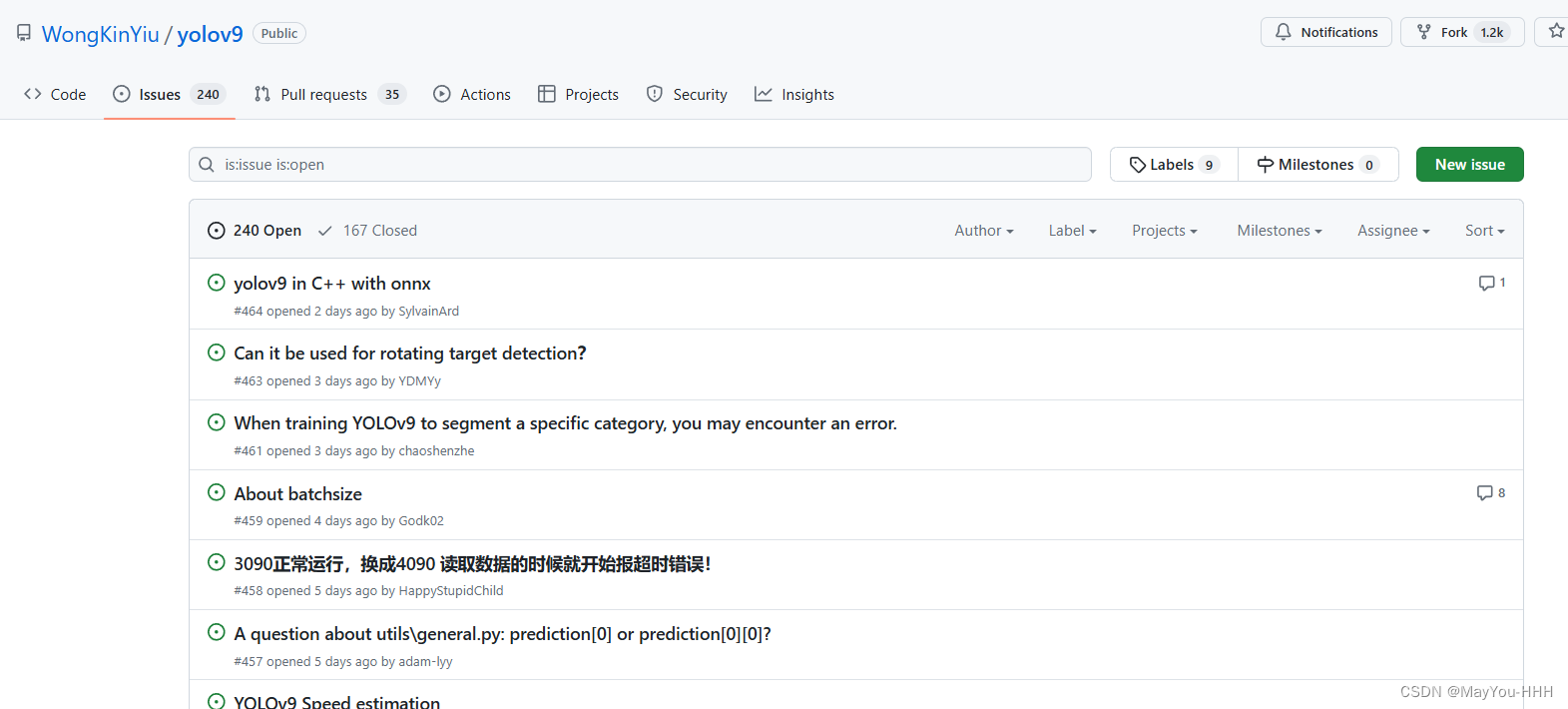The image size is (1568, 709).
Task: Click the open-issue icon beside 'Can it be used for rotating target detection?'
Action: click(216, 353)
